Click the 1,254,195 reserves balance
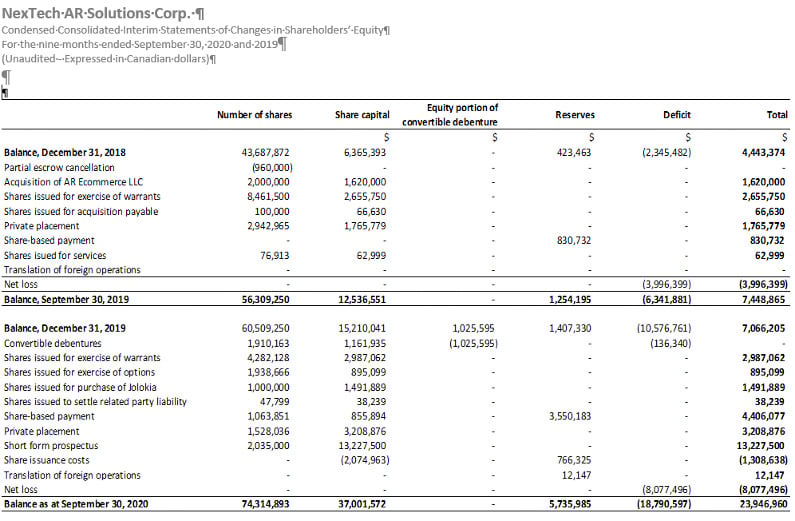Viewport: 795px width, 521px height. [x=570, y=300]
